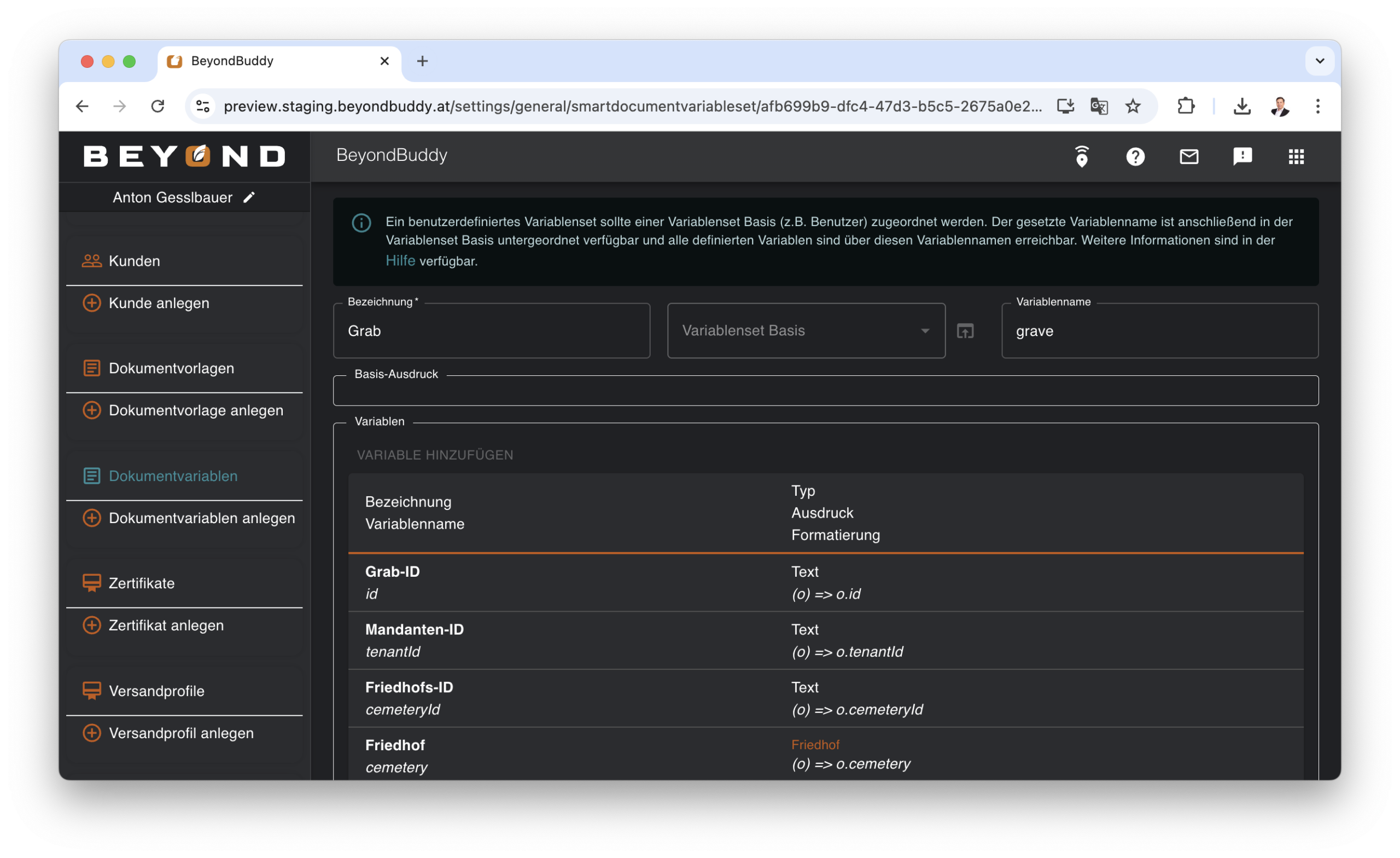The width and height of the screenshot is (1400, 858).
Task: Click the Zertifikate sidebar icon
Action: [91, 583]
